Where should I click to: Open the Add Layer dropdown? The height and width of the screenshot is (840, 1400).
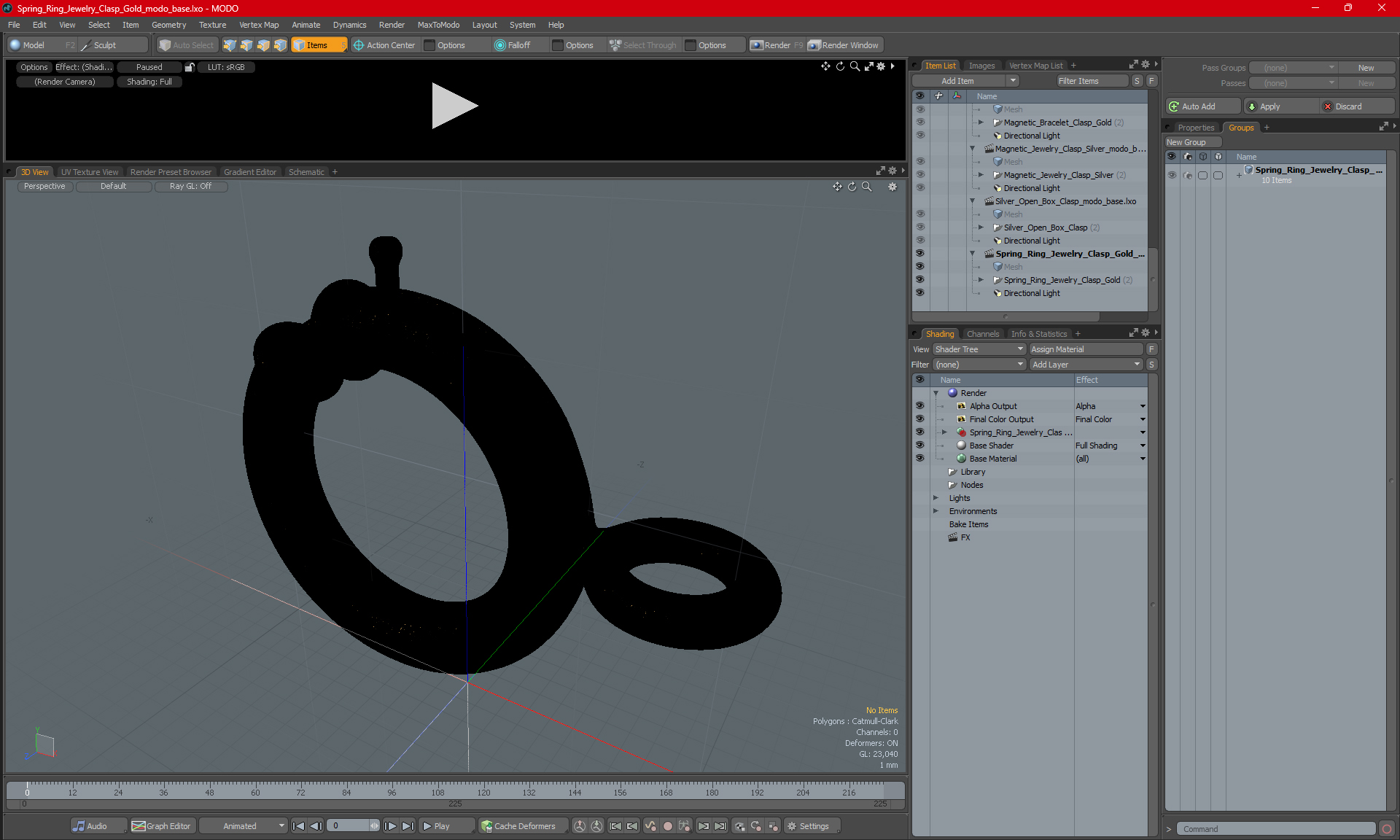(1086, 365)
